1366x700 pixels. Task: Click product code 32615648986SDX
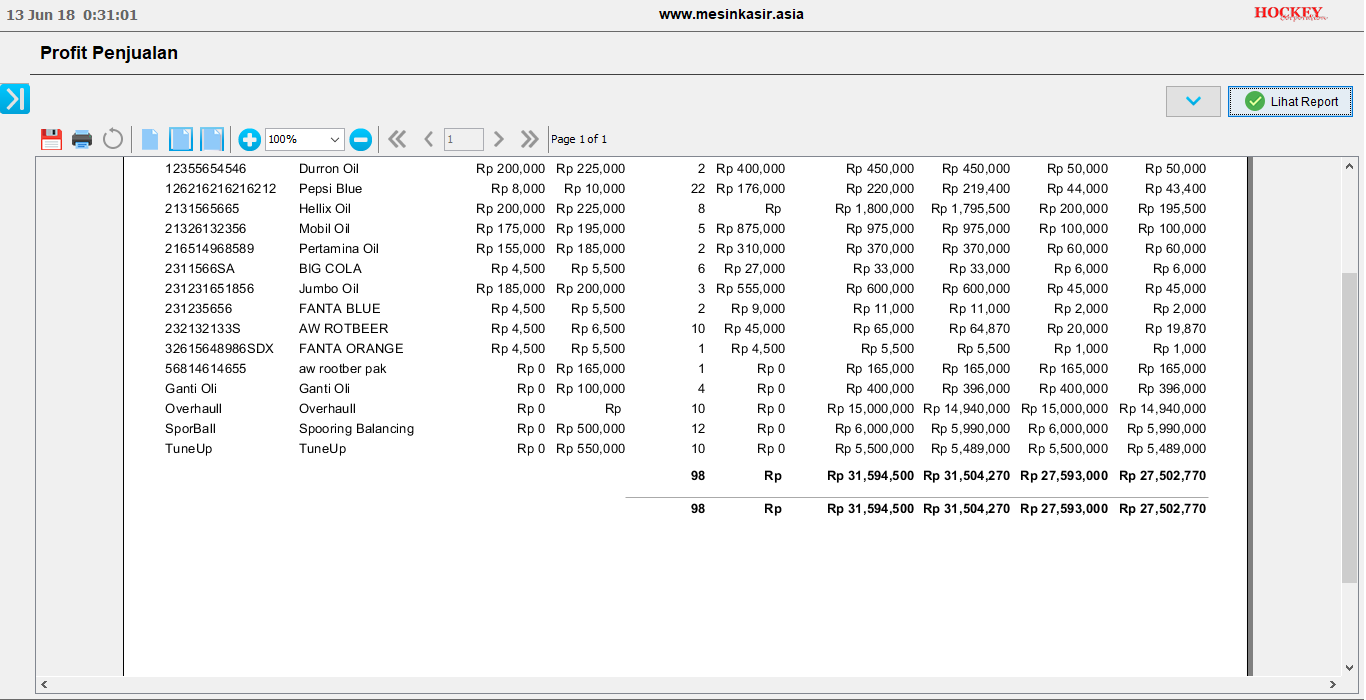[219, 349]
